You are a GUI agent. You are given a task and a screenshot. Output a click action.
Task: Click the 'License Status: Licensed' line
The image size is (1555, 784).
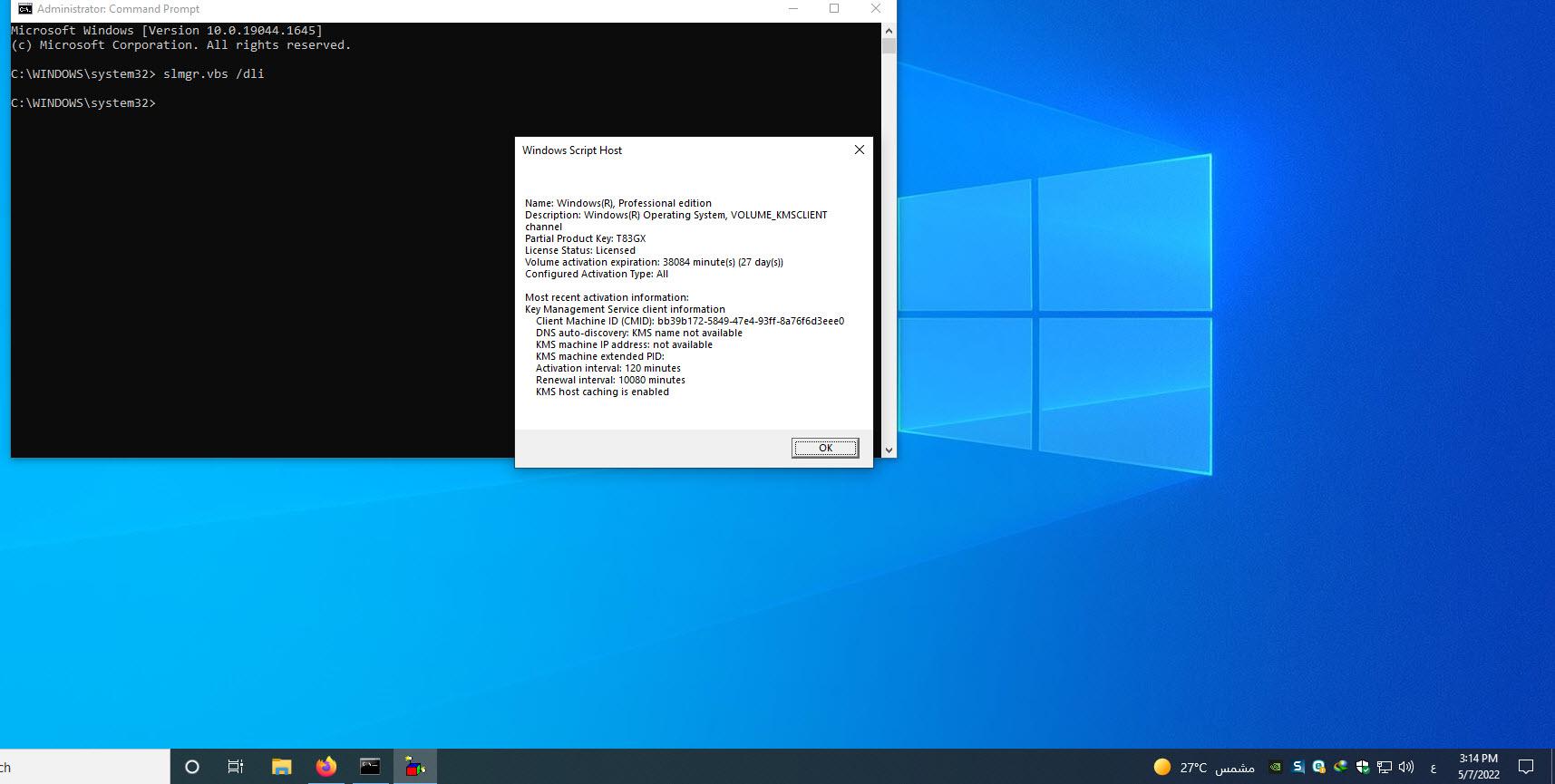[580, 250]
